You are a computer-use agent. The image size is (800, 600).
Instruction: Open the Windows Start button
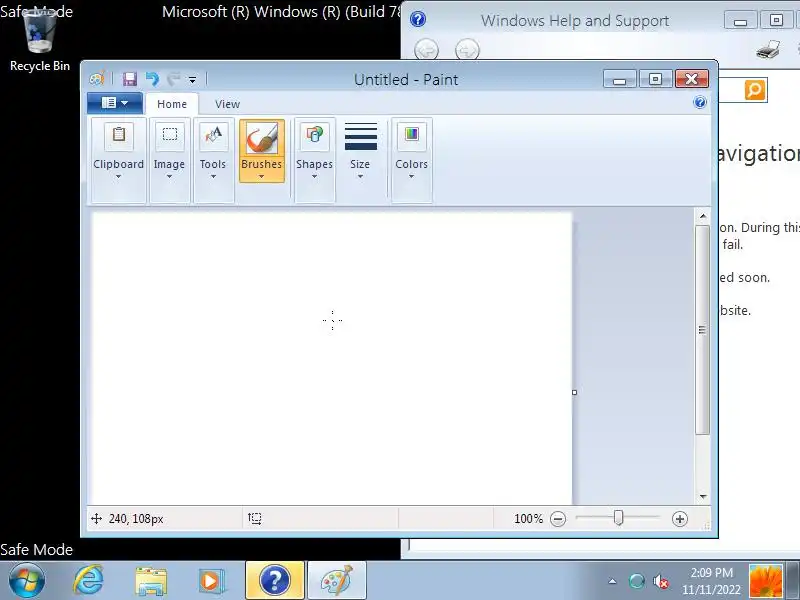click(27, 581)
